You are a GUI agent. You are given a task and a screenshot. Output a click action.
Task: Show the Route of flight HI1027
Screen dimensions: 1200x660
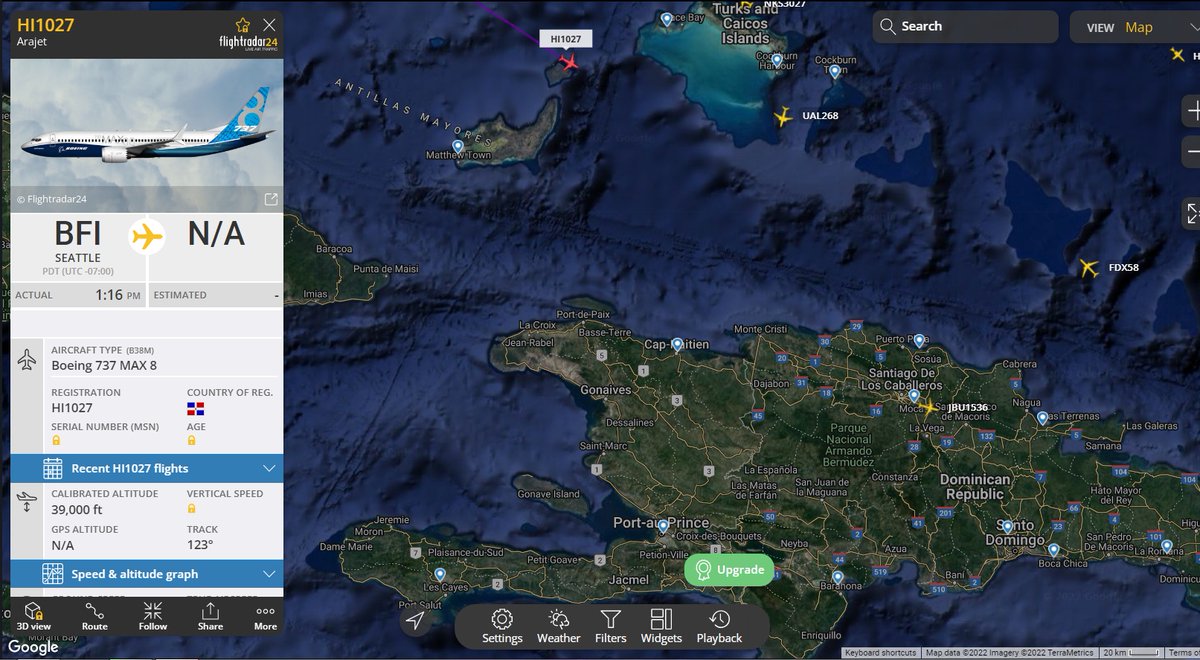tap(94, 615)
